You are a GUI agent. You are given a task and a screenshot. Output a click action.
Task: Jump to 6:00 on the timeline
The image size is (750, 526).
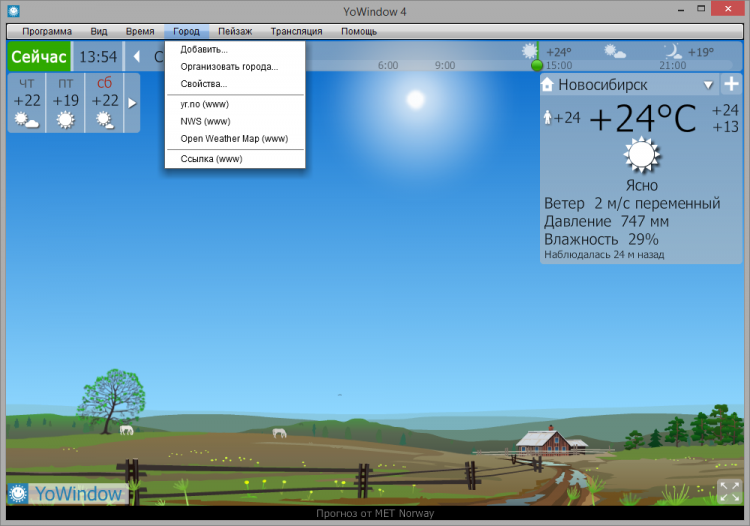click(387, 66)
